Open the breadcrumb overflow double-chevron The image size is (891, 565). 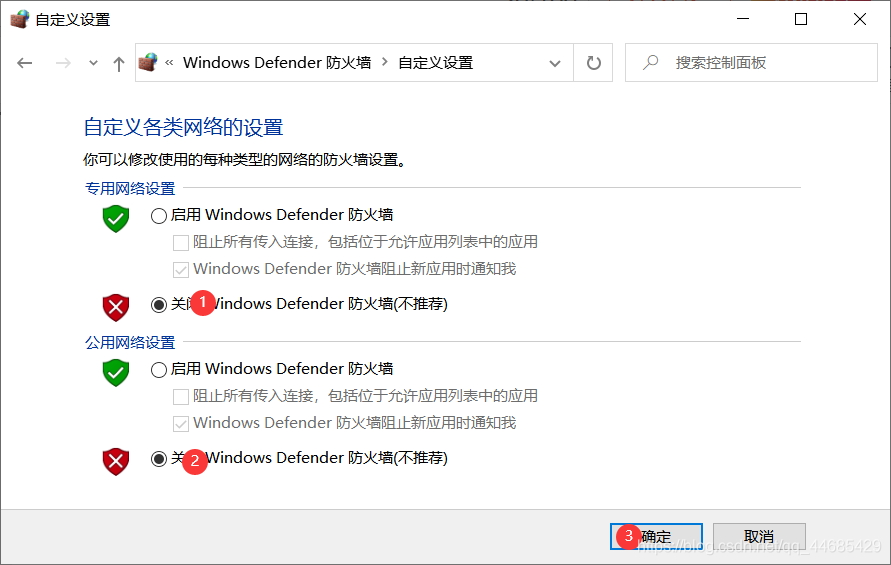point(169,63)
